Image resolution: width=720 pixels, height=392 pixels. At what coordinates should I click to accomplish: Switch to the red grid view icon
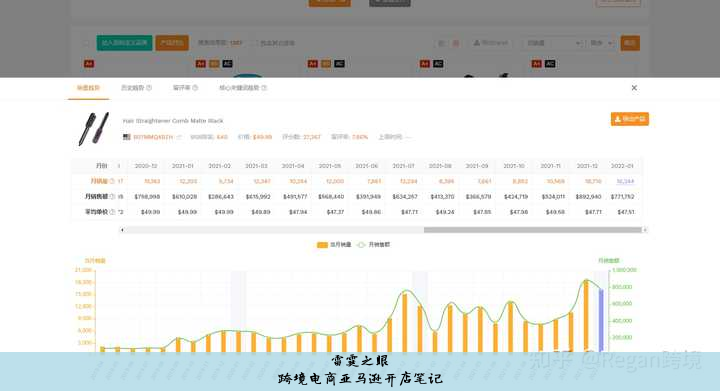pyautogui.click(x=456, y=43)
